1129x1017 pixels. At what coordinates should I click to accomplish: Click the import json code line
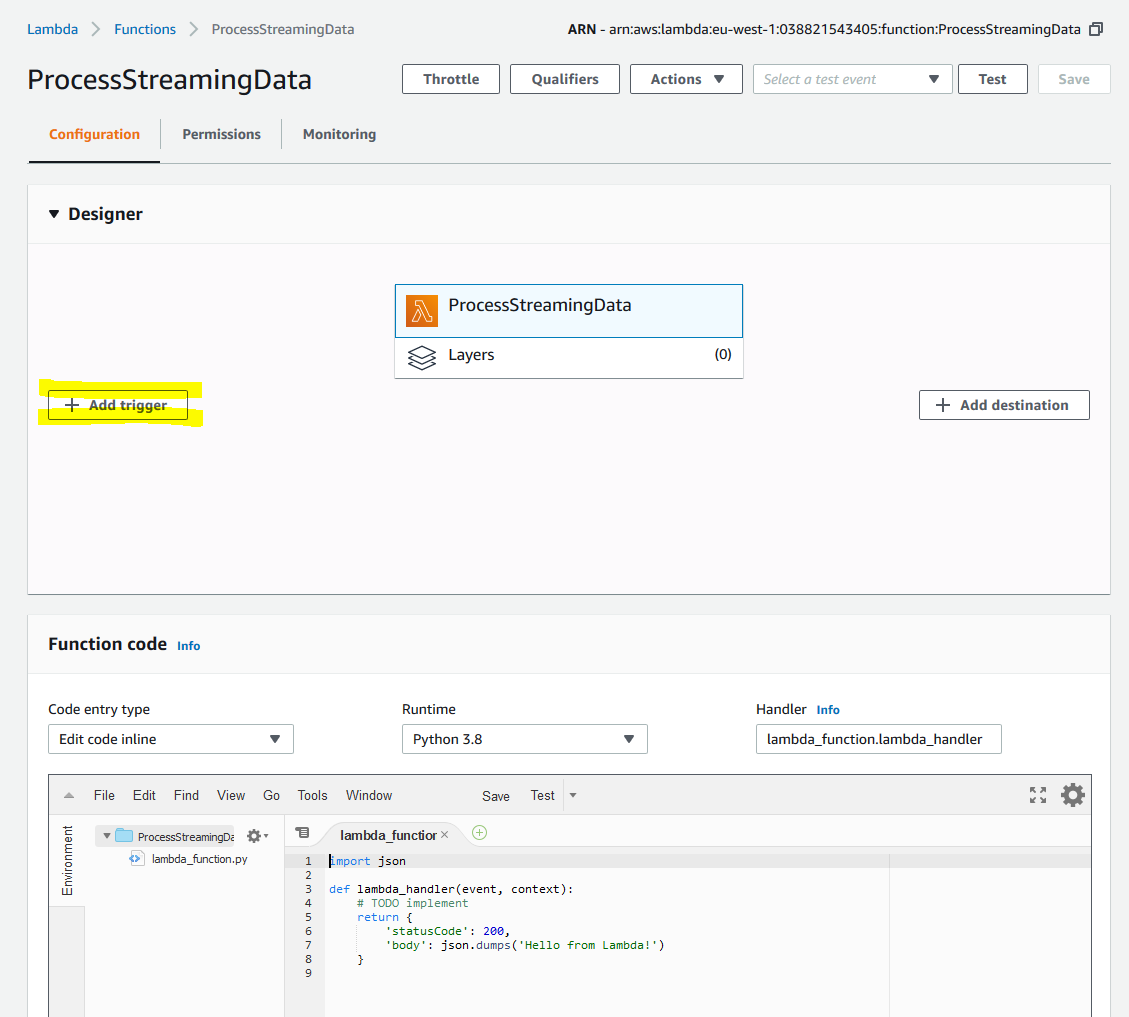click(x=367, y=861)
